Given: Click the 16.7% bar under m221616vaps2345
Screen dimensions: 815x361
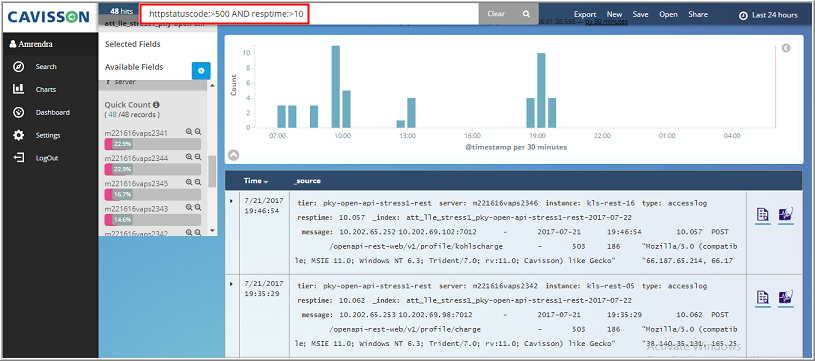Looking at the screenshot, I should pos(153,194).
